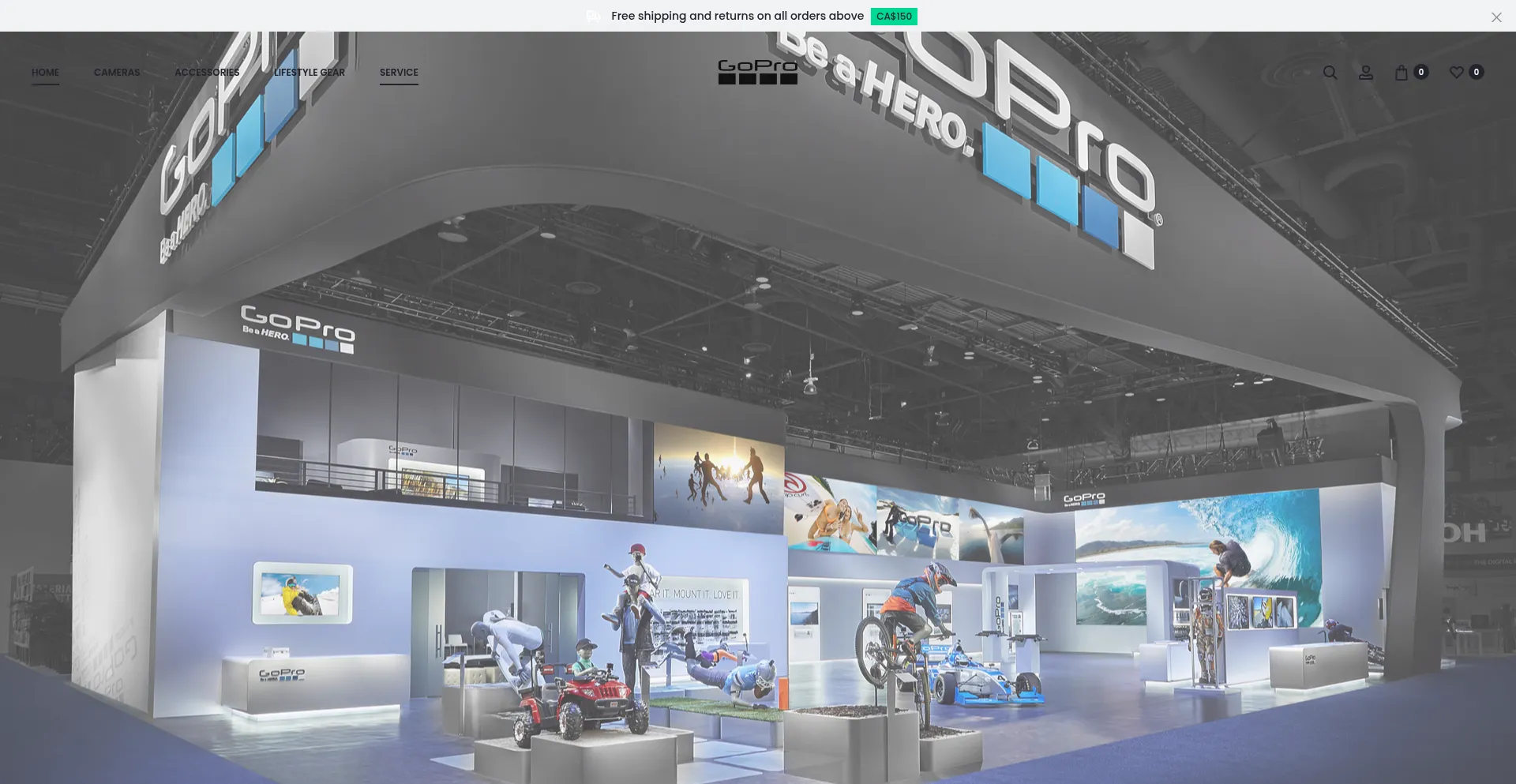Image resolution: width=1516 pixels, height=784 pixels.
Task: Click the wishlist heart icon
Action: click(1456, 73)
